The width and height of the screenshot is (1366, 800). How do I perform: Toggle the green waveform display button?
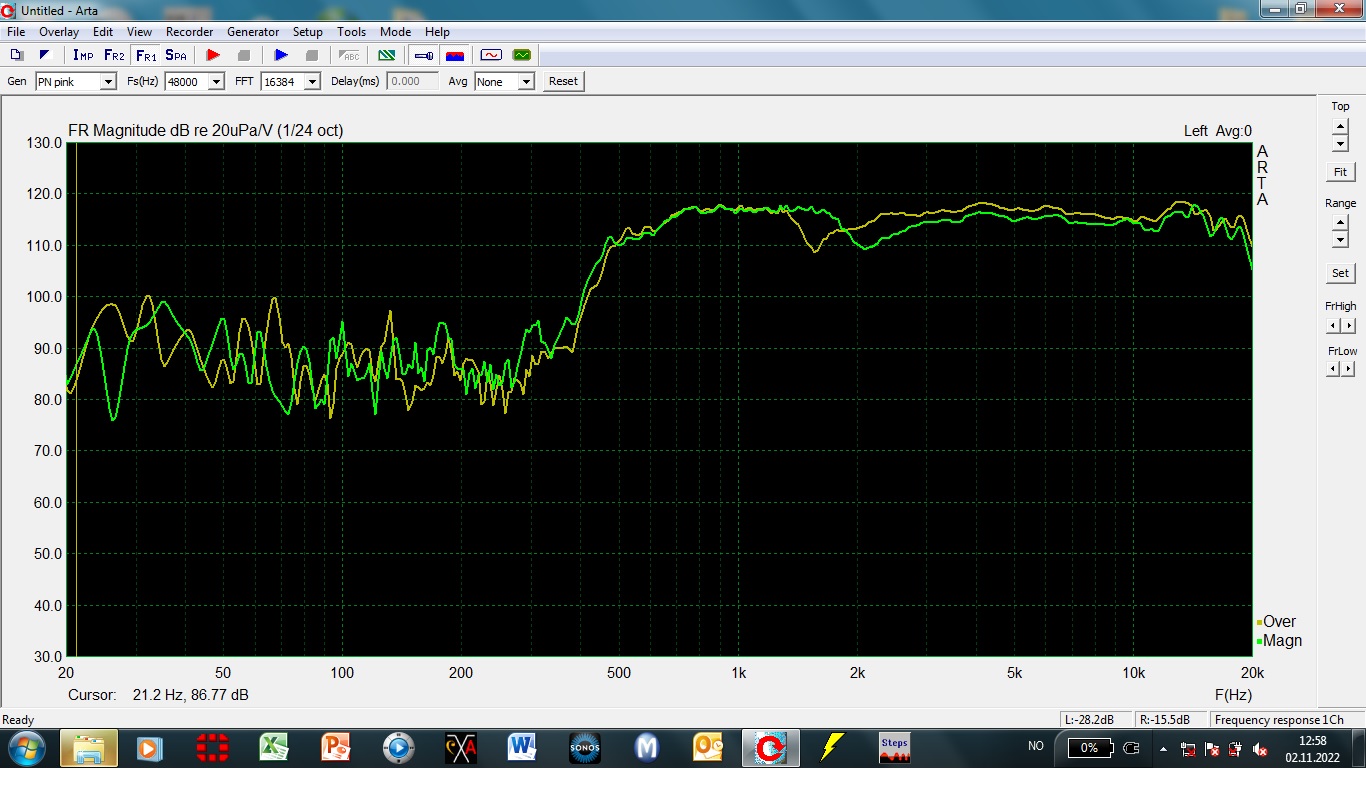pyautogui.click(x=521, y=55)
